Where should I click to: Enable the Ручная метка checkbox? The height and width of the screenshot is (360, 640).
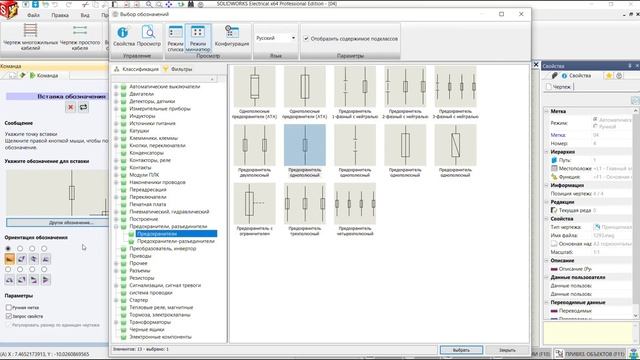pyautogui.click(x=9, y=307)
